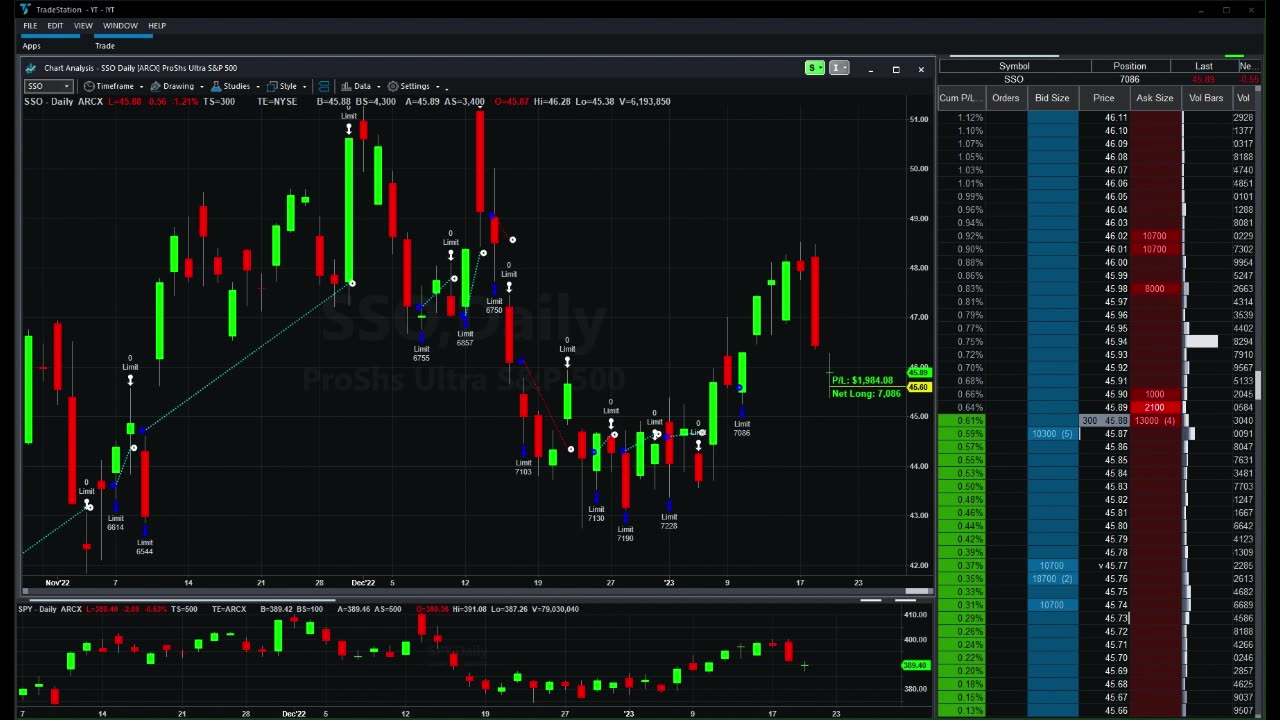Click the Studies flask icon
The image size is (1280, 720).
point(216,86)
